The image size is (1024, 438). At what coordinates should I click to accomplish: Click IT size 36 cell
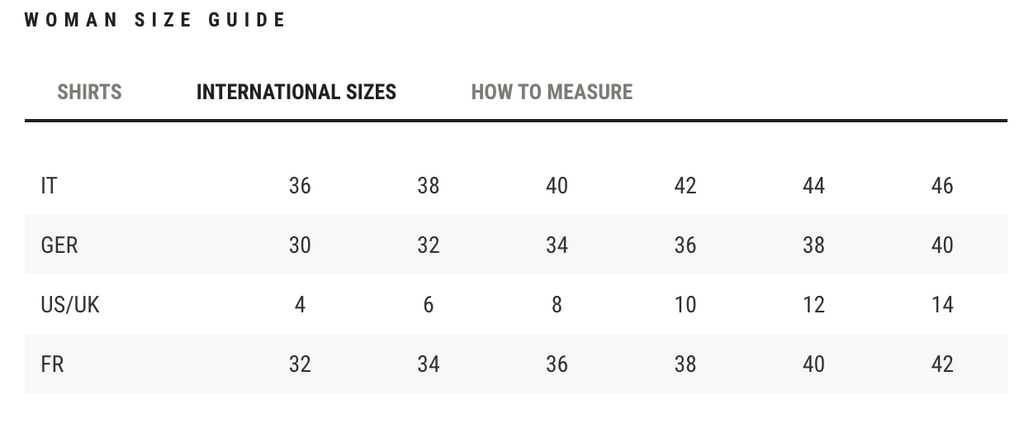pos(300,186)
